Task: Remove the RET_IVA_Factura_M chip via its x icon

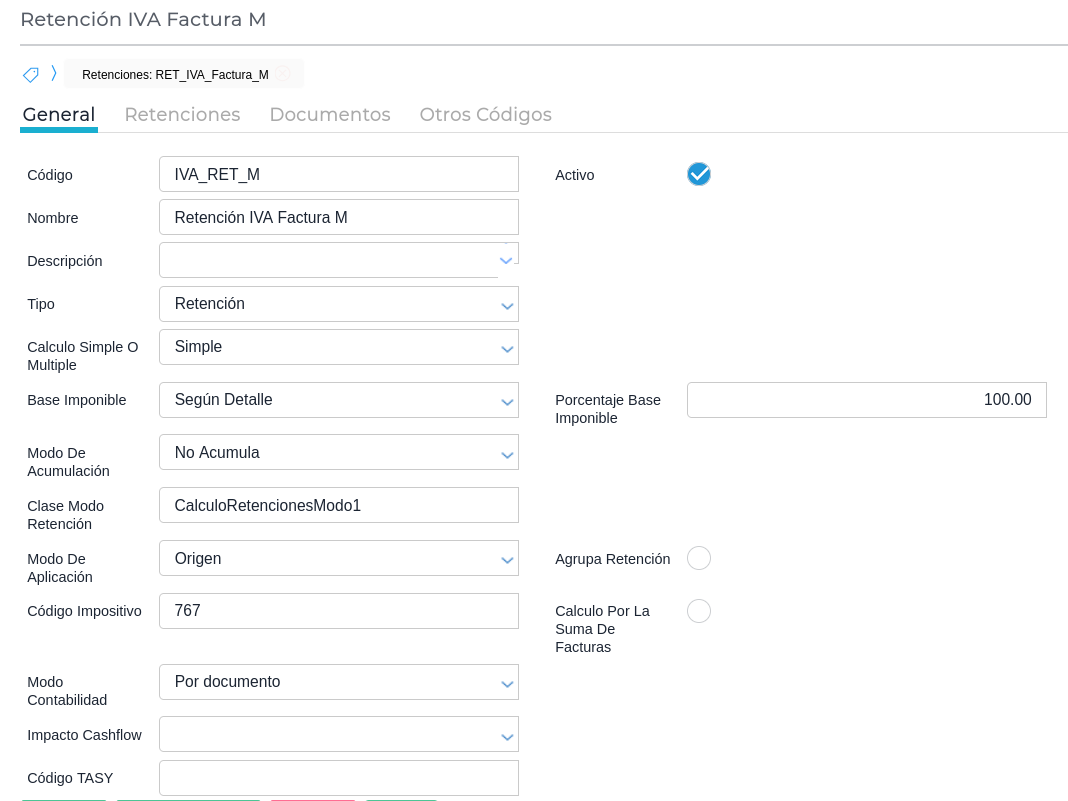Action: (283, 74)
